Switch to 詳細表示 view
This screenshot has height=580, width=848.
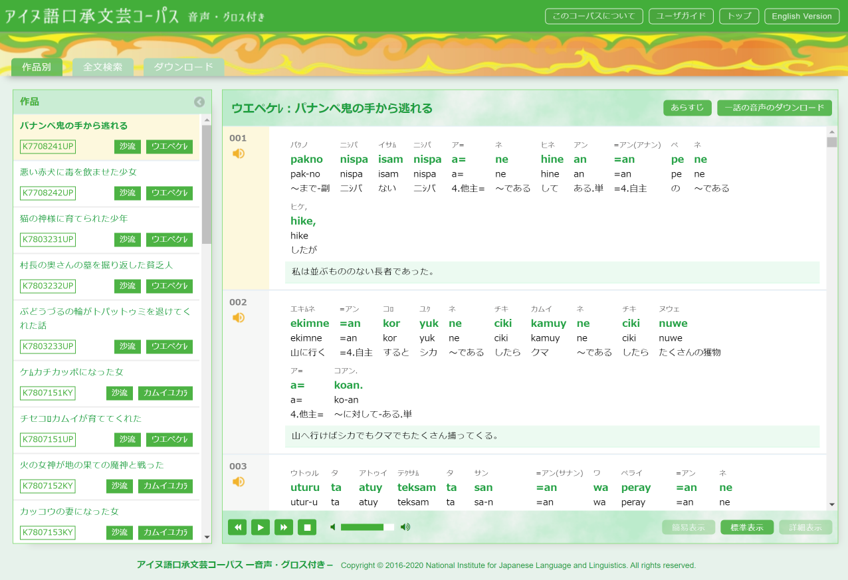805,528
